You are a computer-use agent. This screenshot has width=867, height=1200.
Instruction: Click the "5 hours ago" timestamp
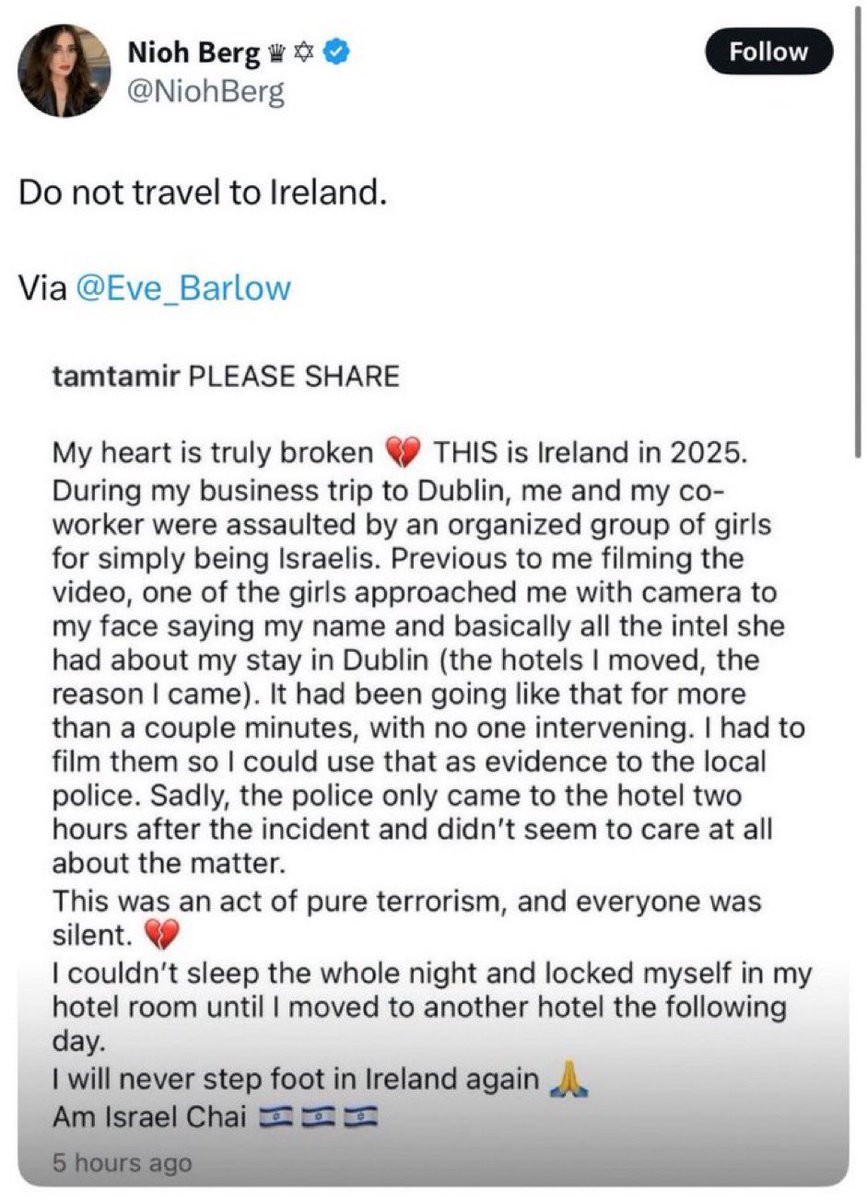coord(121,1163)
